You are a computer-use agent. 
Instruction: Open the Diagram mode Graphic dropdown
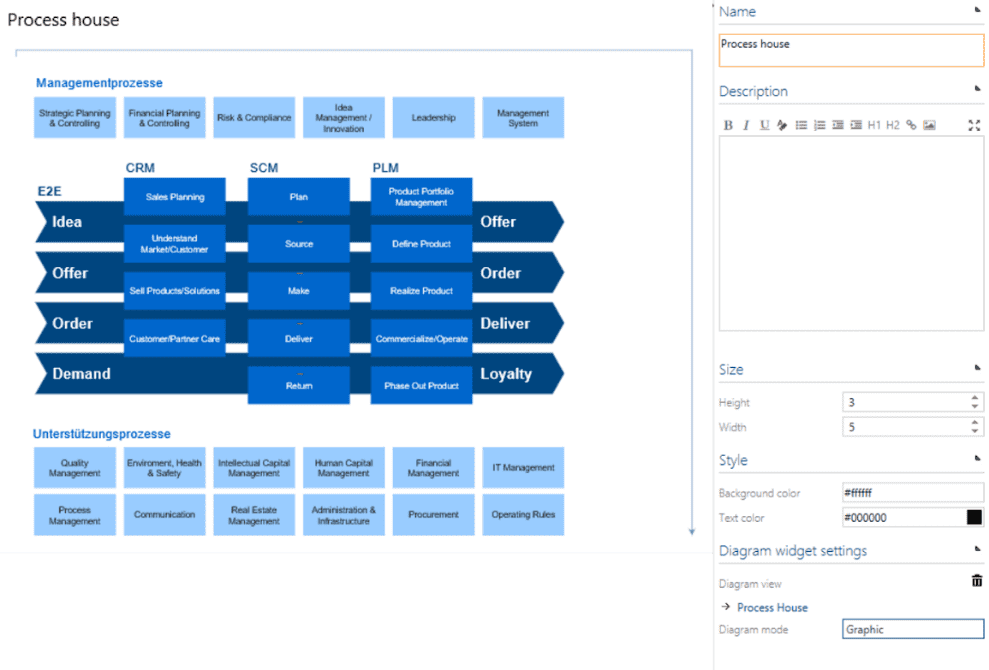point(913,629)
